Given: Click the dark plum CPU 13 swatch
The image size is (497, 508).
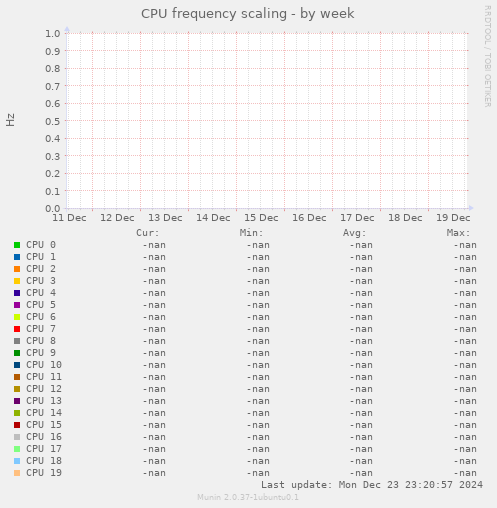Looking at the screenshot, I should pyautogui.click(x=17, y=401).
